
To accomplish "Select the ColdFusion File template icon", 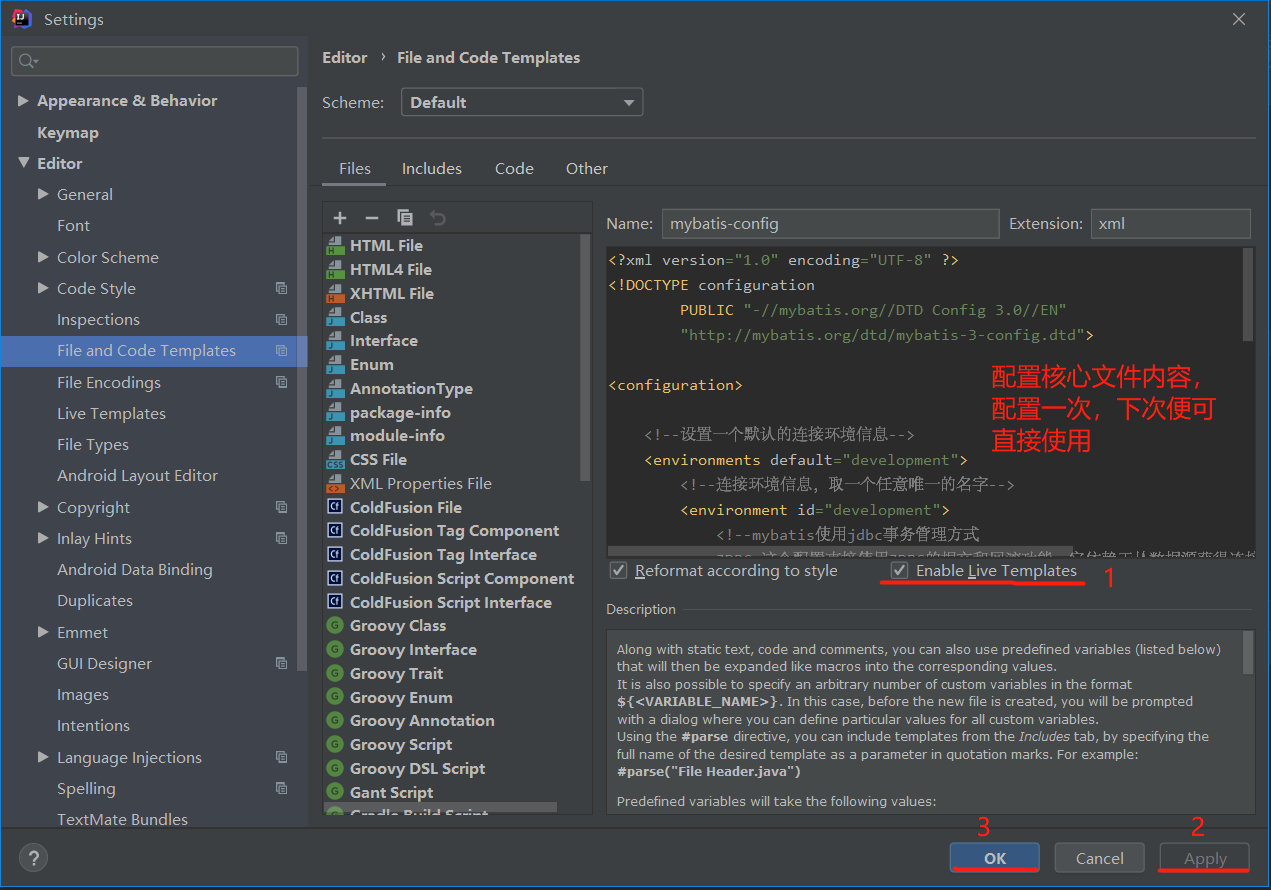I will [335, 508].
